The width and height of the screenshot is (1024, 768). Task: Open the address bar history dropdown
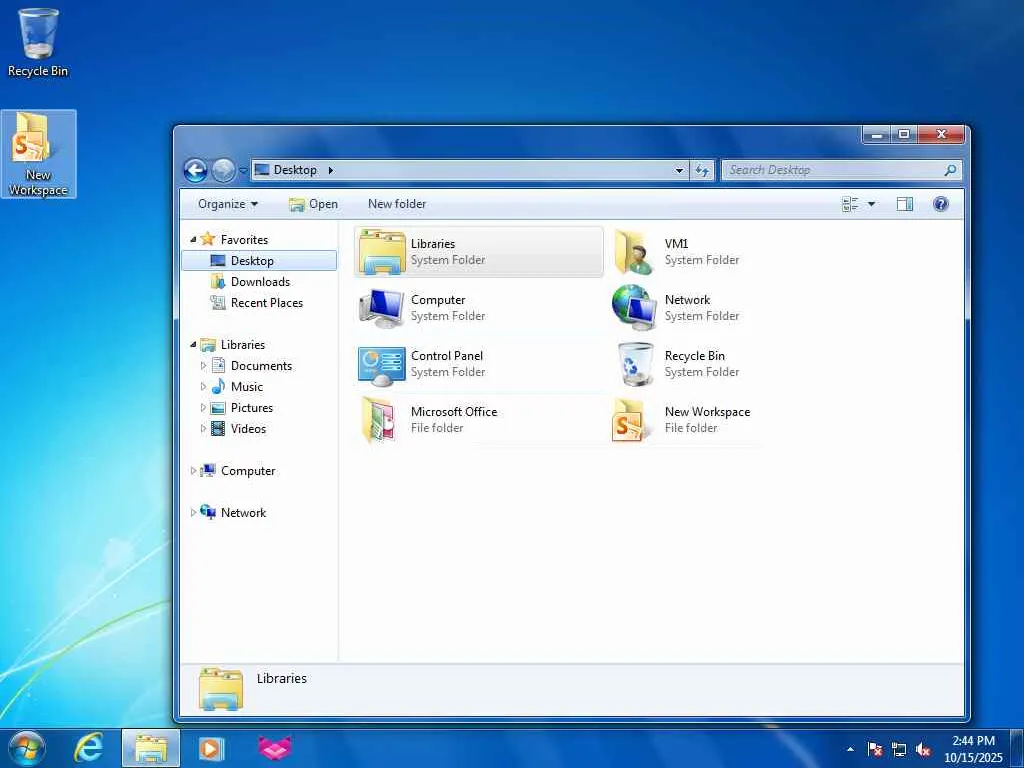point(679,170)
